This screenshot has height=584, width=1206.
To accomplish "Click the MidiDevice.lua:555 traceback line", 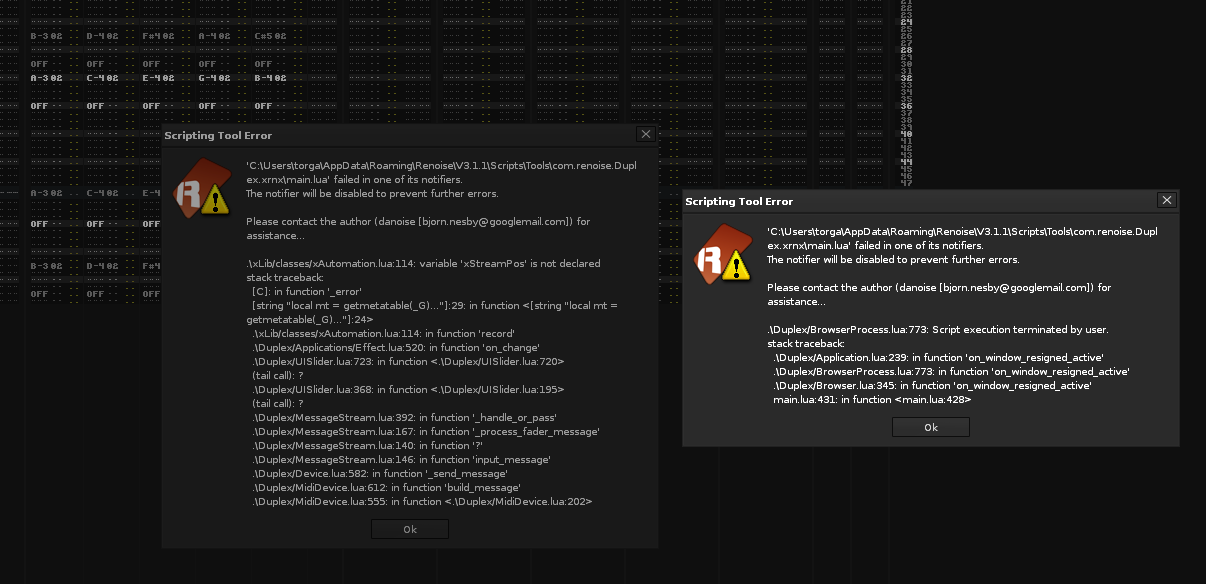I will click(x=422, y=501).
